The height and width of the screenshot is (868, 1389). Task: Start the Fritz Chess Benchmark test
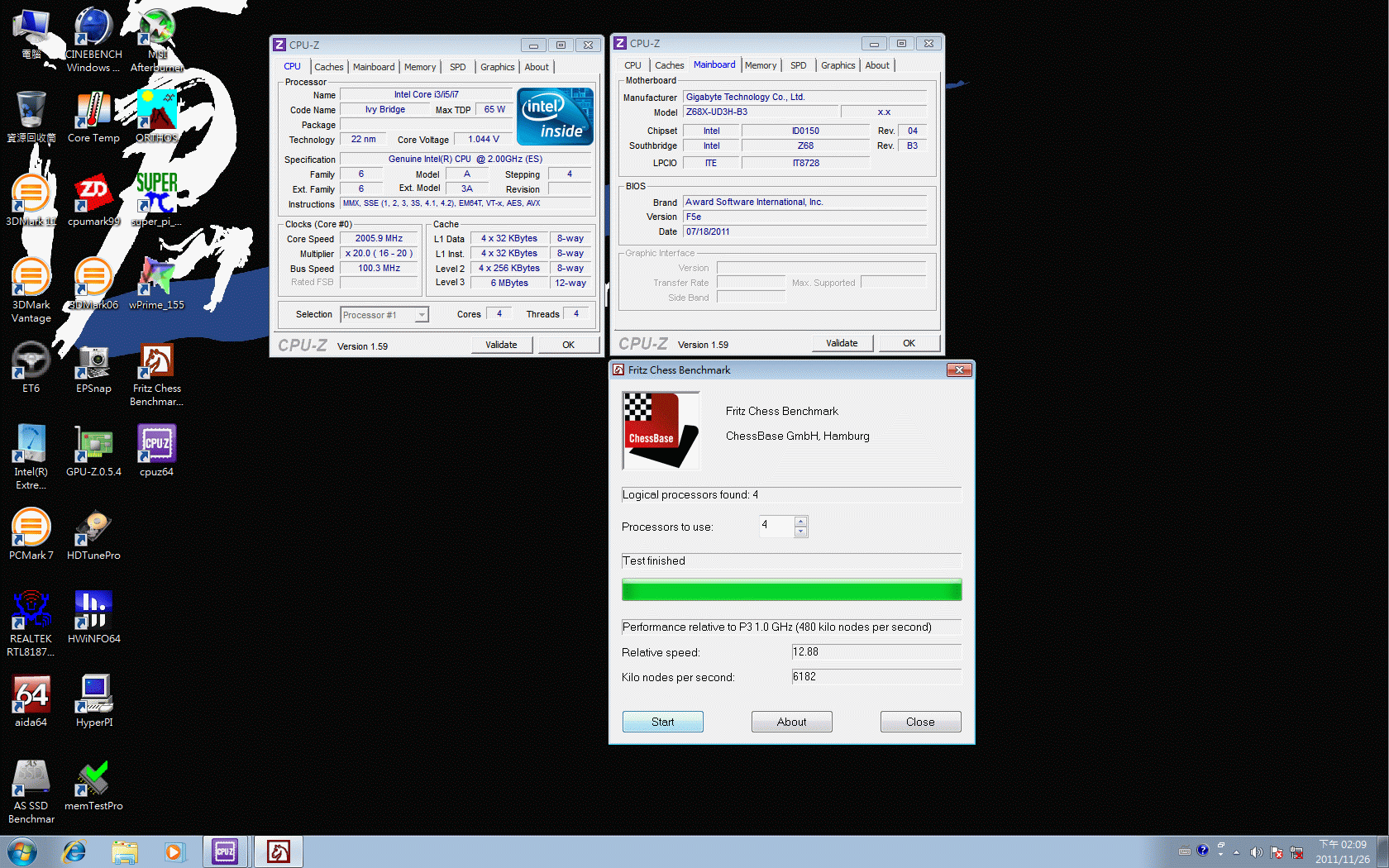663,722
